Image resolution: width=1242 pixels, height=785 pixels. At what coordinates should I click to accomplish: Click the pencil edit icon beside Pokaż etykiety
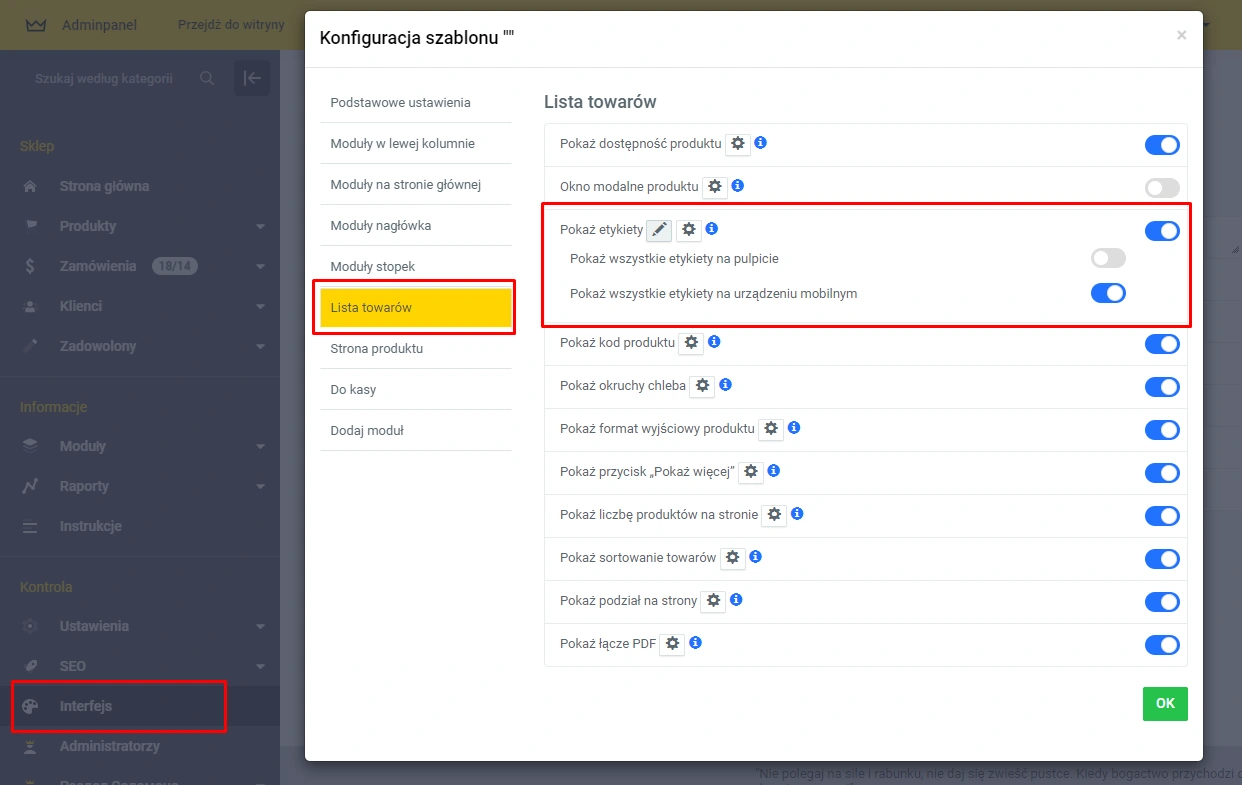coord(658,230)
